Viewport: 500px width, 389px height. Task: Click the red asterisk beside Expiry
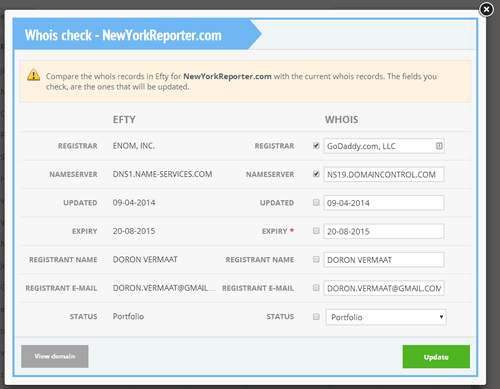point(292,230)
